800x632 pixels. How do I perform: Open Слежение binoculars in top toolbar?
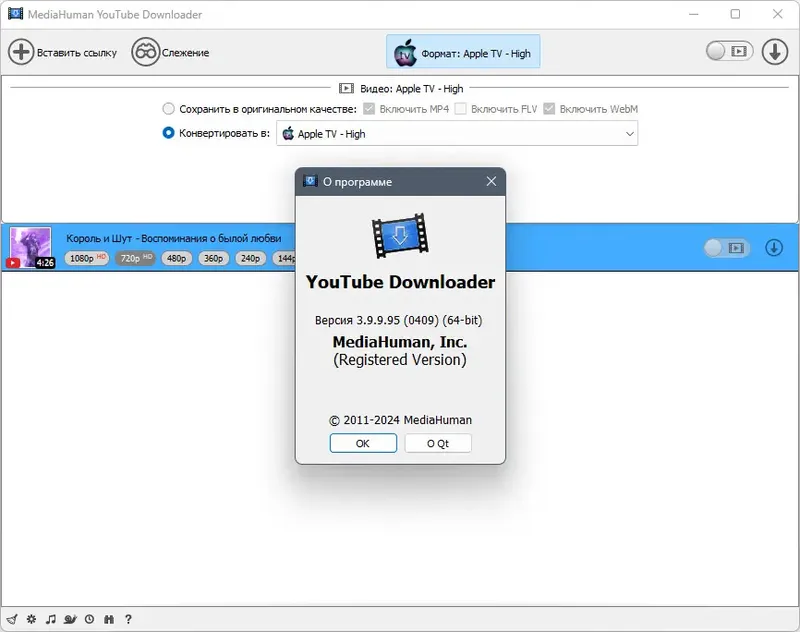tap(145, 52)
